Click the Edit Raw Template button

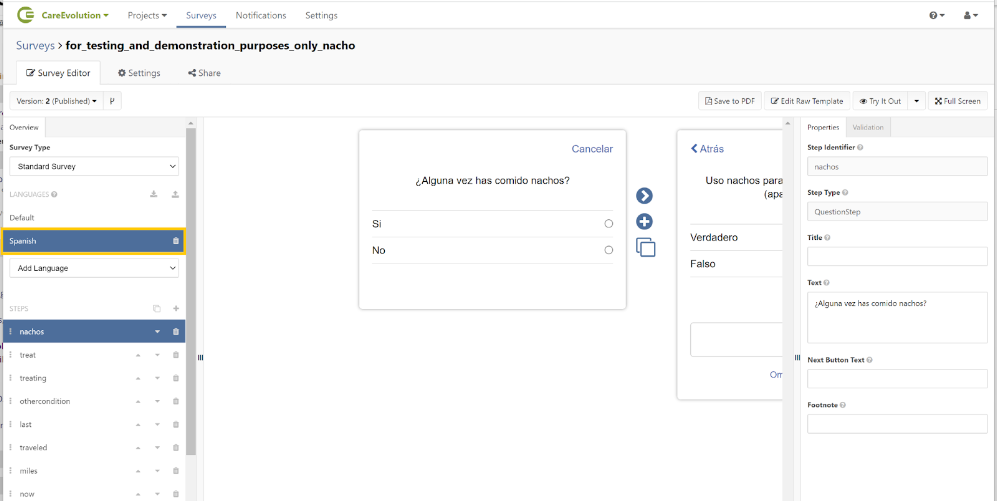tap(806, 101)
